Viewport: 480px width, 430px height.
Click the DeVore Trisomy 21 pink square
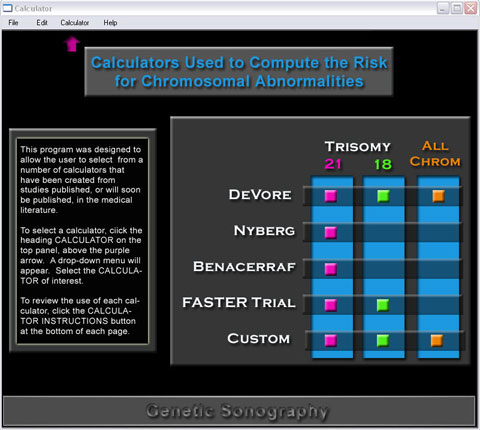pyautogui.click(x=330, y=196)
